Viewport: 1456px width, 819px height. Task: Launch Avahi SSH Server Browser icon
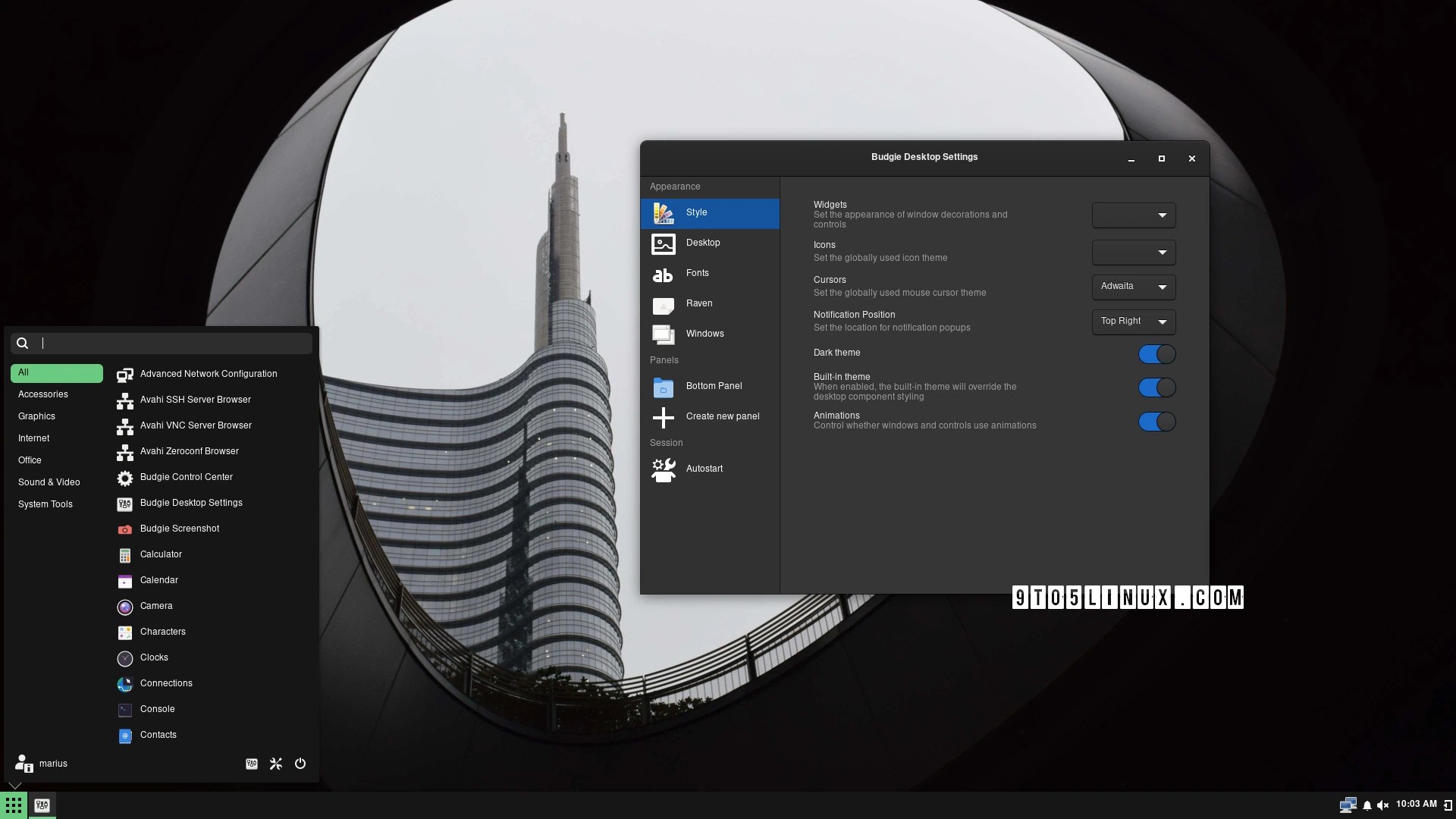pos(125,400)
